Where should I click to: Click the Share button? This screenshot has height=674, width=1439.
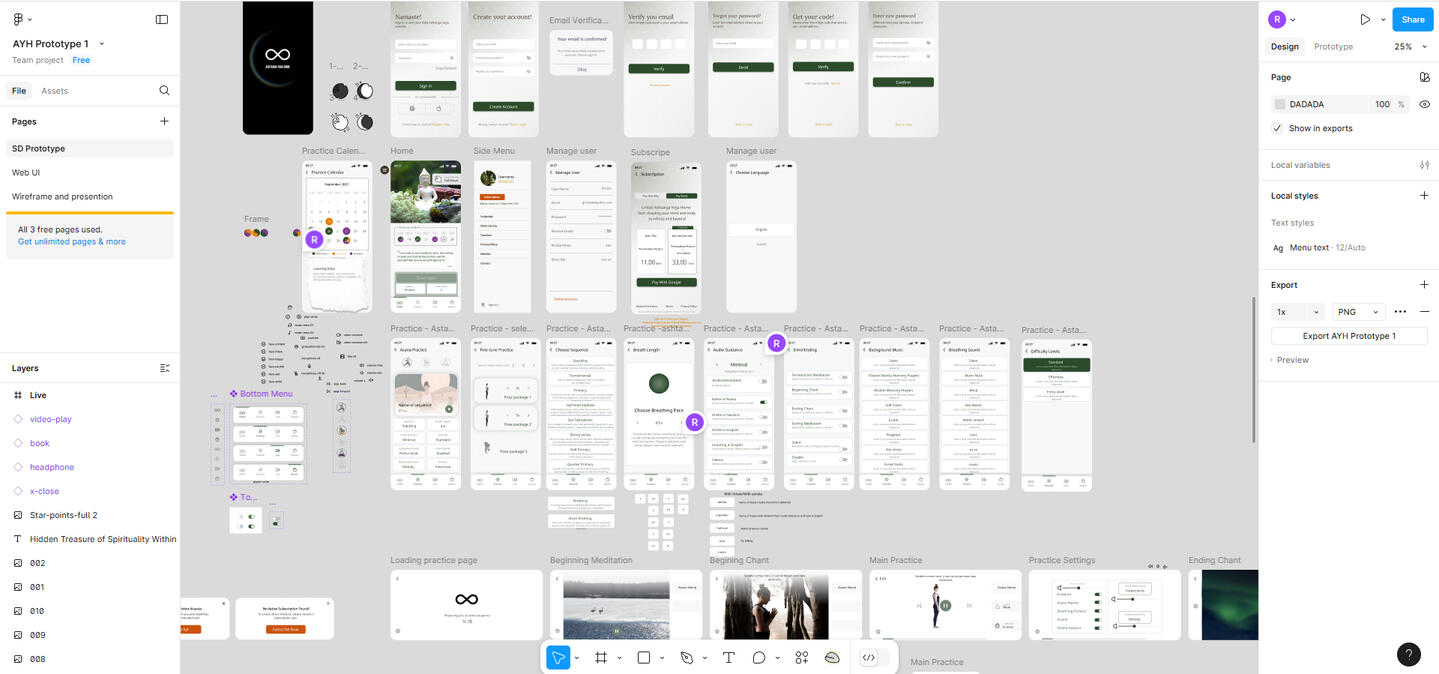[1412, 19]
